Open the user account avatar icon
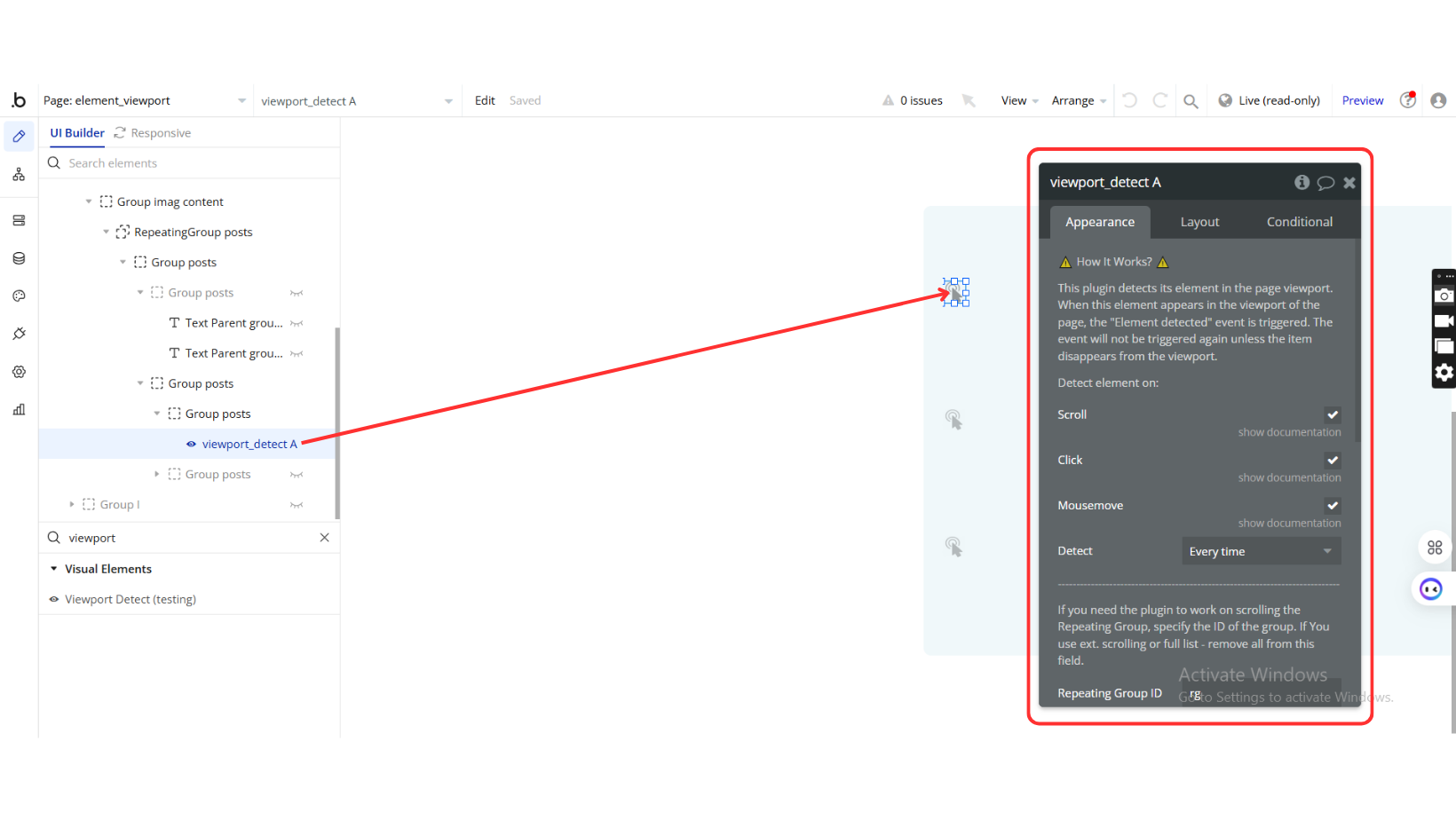 [1438, 100]
